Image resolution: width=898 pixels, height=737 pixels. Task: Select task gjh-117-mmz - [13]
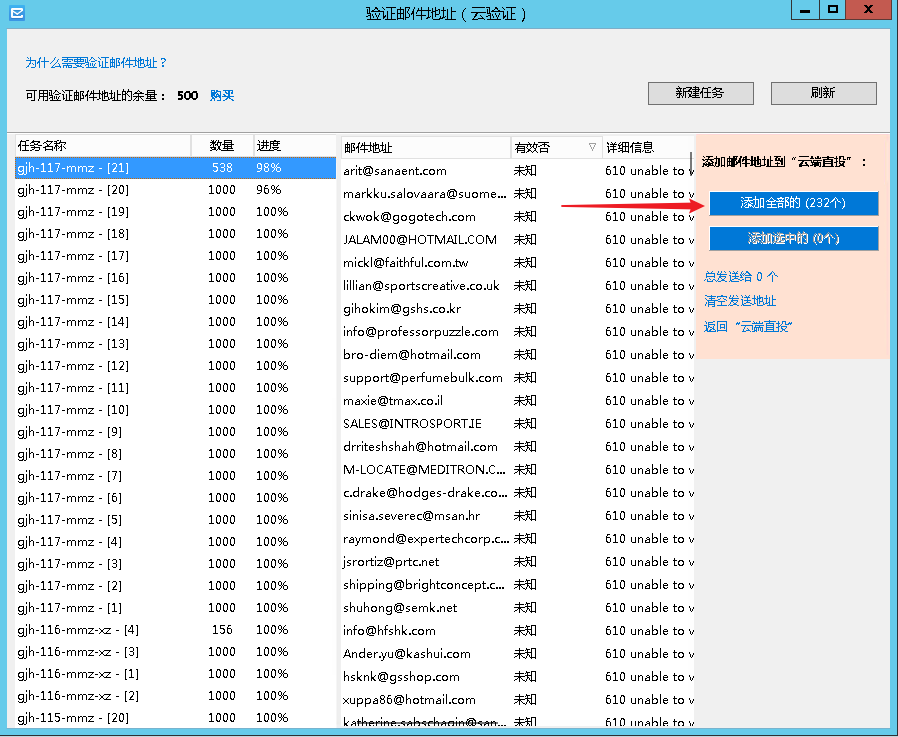(x=175, y=344)
